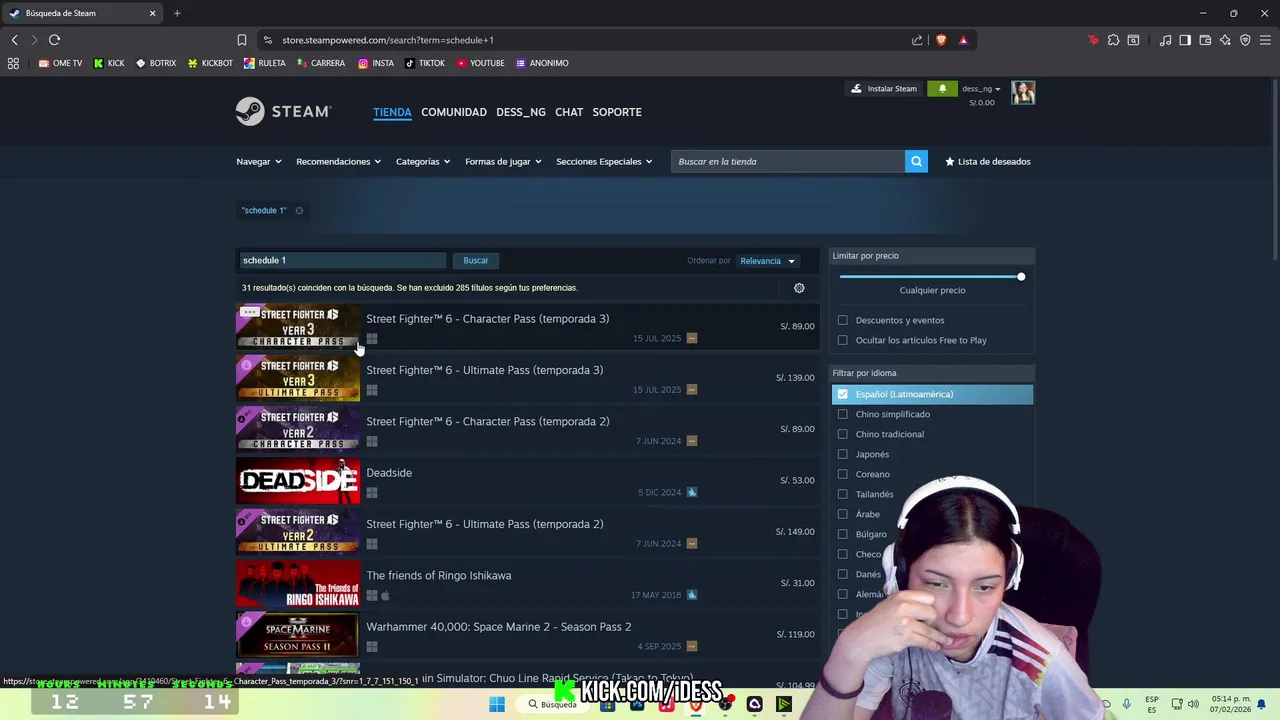Open the Ordenar por Relevancia dropdown
This screenshot has height=720, width=1280.
coord(767,261)
